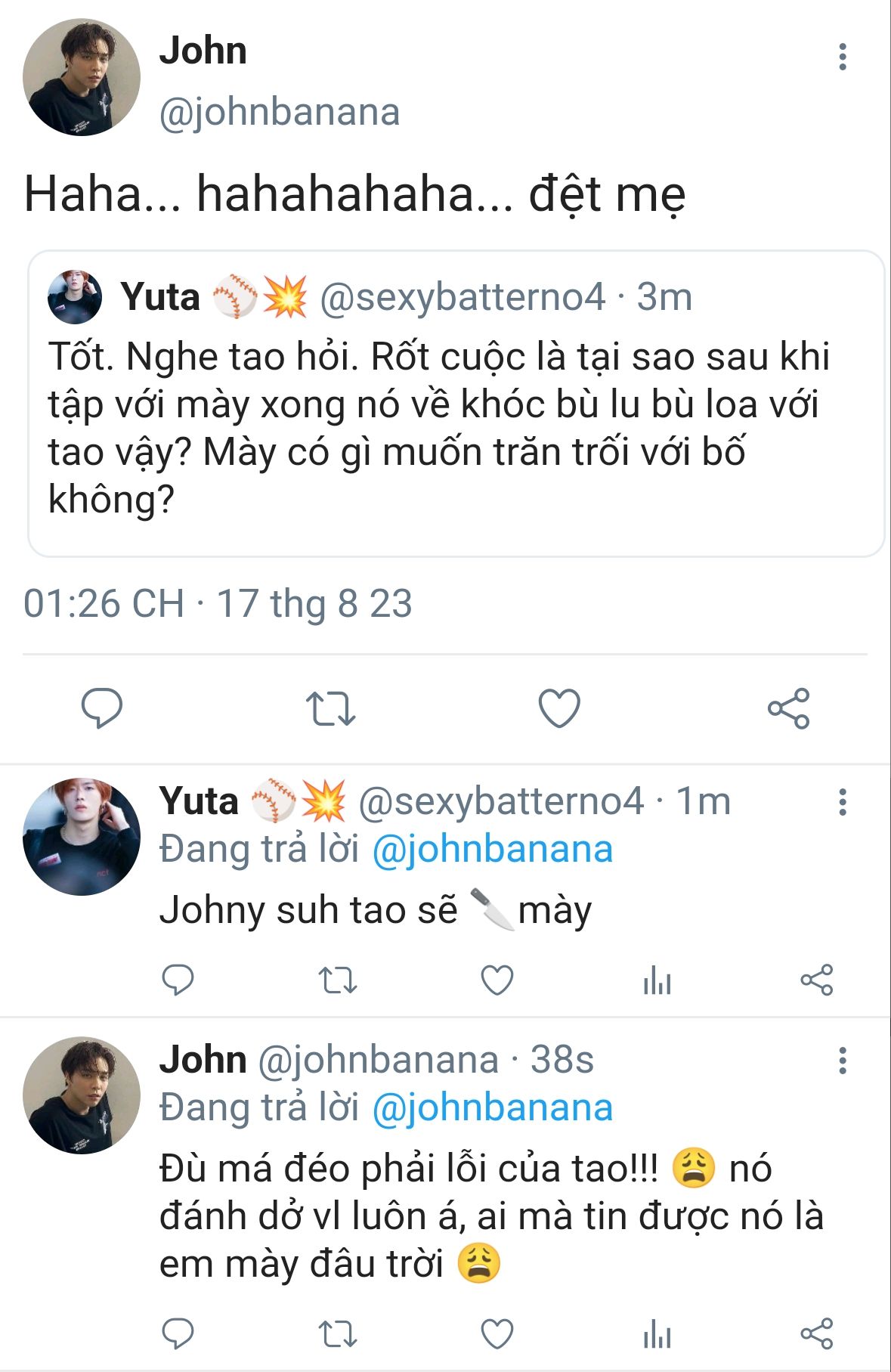Open more options on Yuta's reply
The width and height of the screenshot is (891, 1372).
(x=843, y=802)
